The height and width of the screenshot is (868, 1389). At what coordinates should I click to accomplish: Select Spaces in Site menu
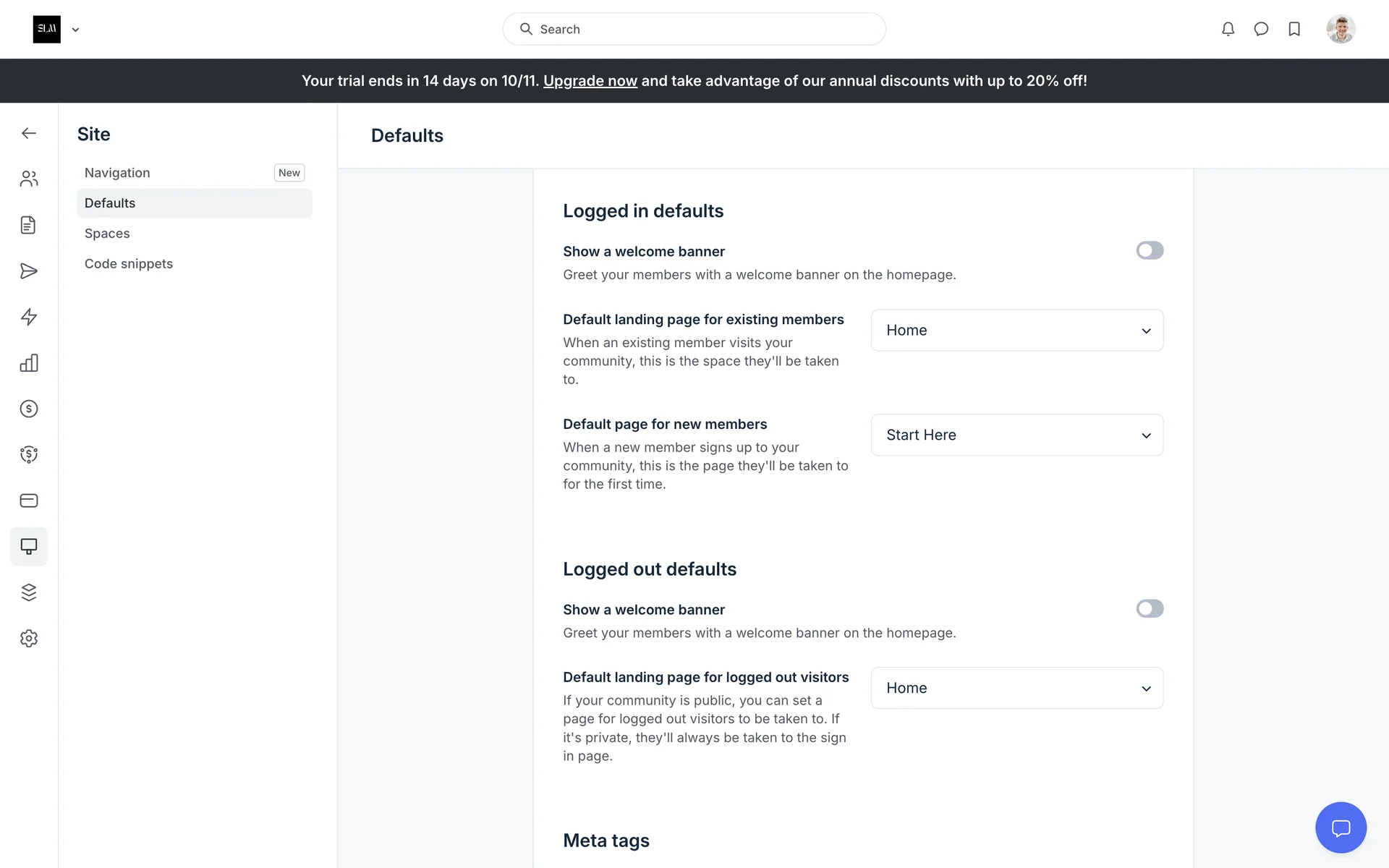[x=107, y=234]
